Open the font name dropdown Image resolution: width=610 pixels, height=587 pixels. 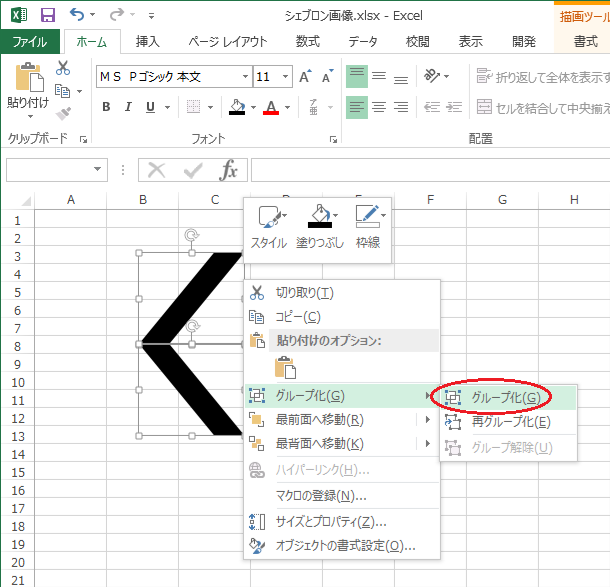[x=245, y=77]
